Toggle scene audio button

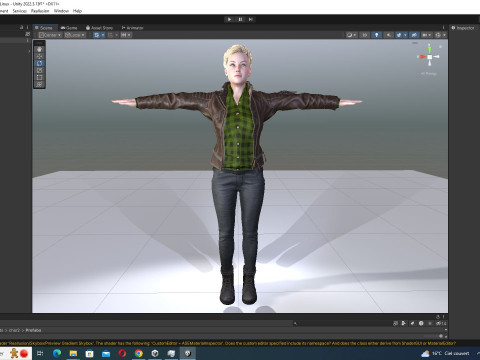(x=388, y=35)
